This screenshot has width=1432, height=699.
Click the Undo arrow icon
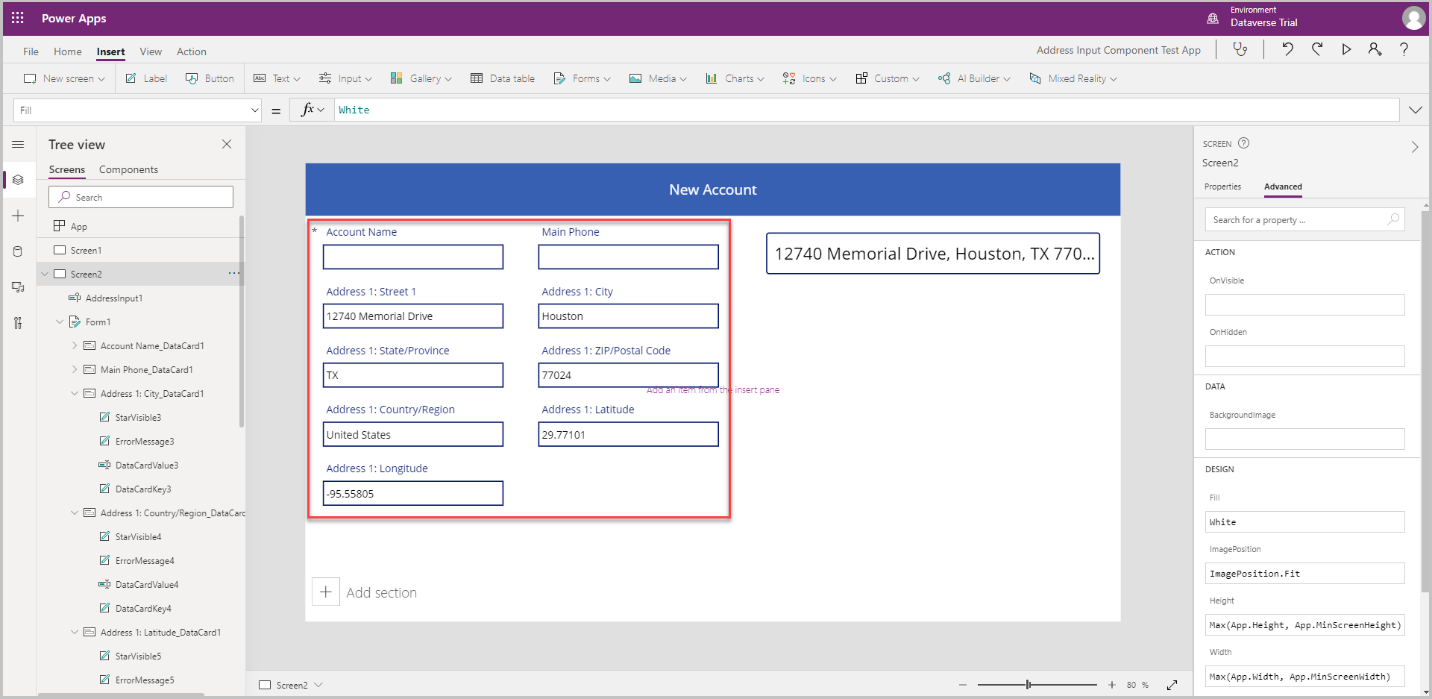pyautogui.click(x=1288, y=49)
